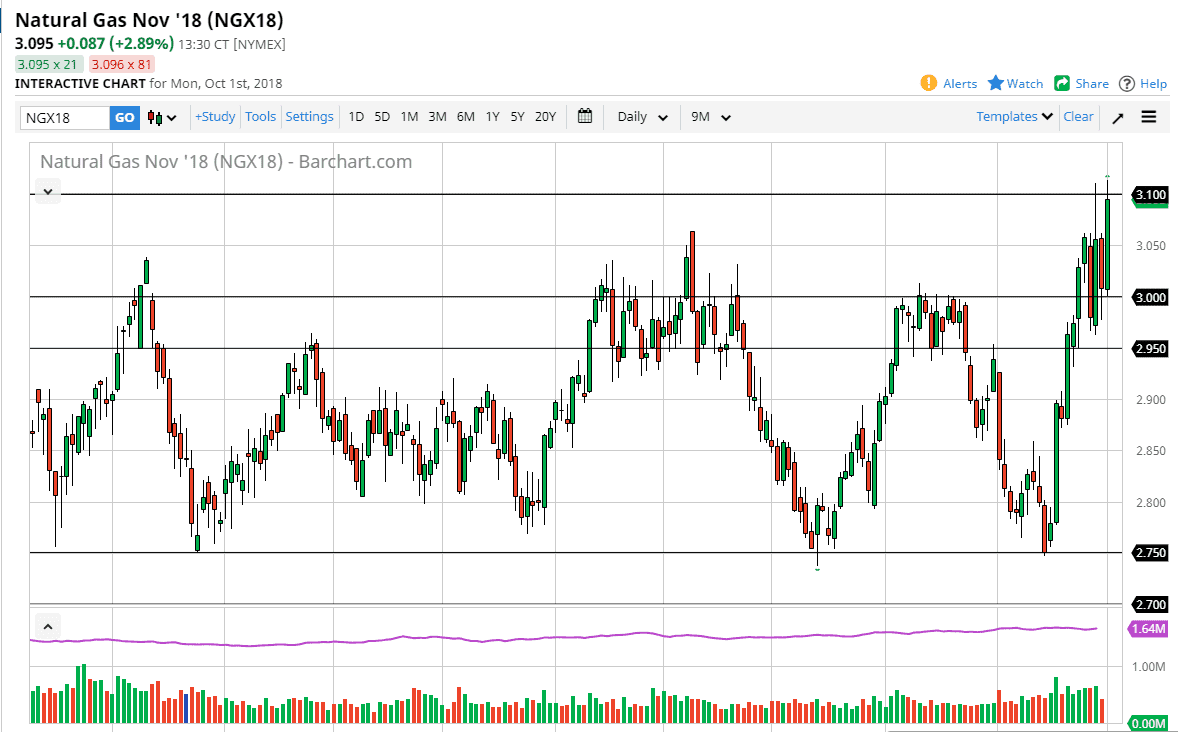Expand the Templates dropdown

pyautogui.click(x=1015, y=116)
